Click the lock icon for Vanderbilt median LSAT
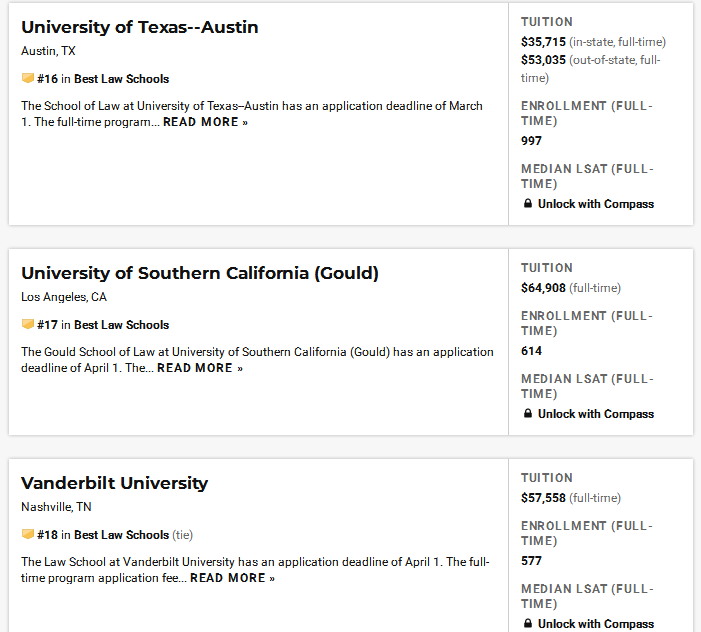The width and height of the screenshot is (701, 632). 528,623
